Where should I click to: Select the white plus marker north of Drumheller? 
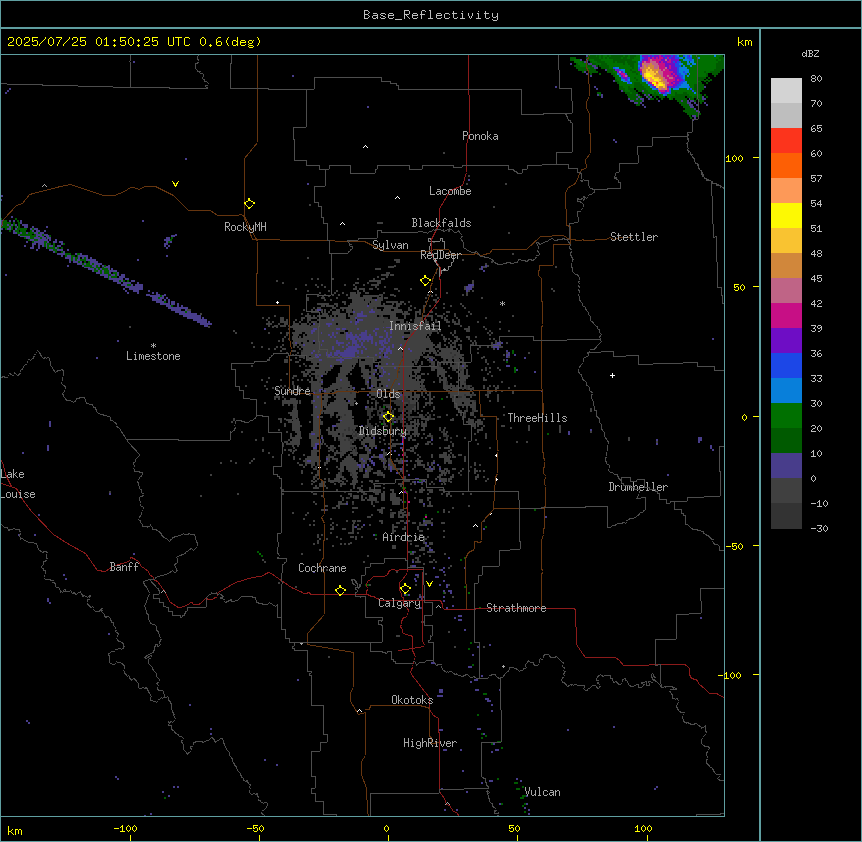coord(612,375)
